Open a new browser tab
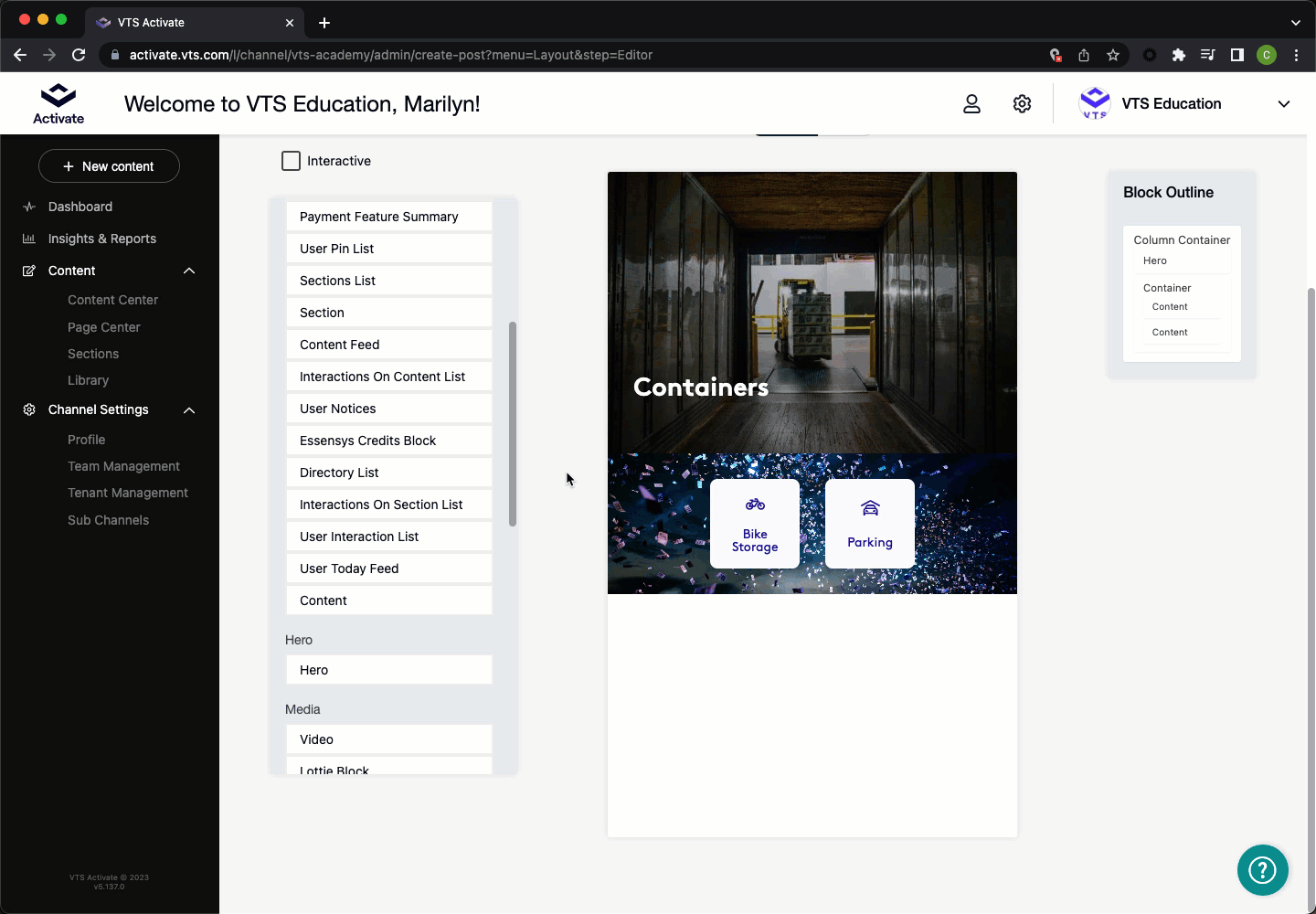The width and height of the screenshot is (1316, 914). 324,23
